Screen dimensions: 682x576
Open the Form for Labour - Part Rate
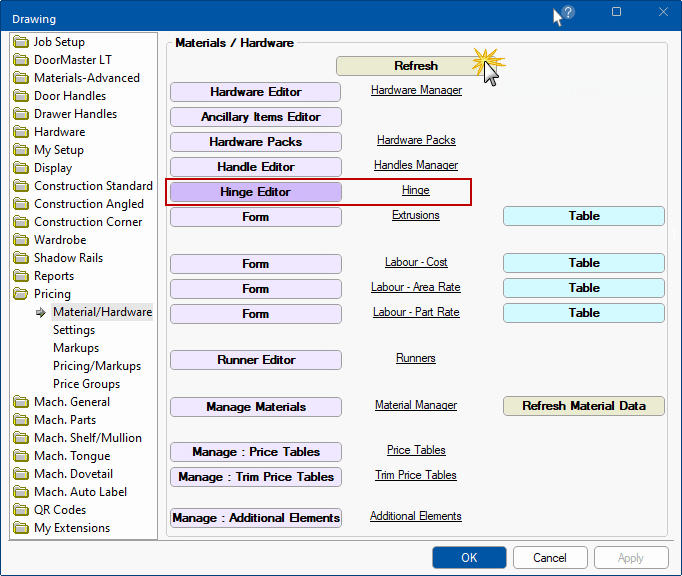coord(256,314)
